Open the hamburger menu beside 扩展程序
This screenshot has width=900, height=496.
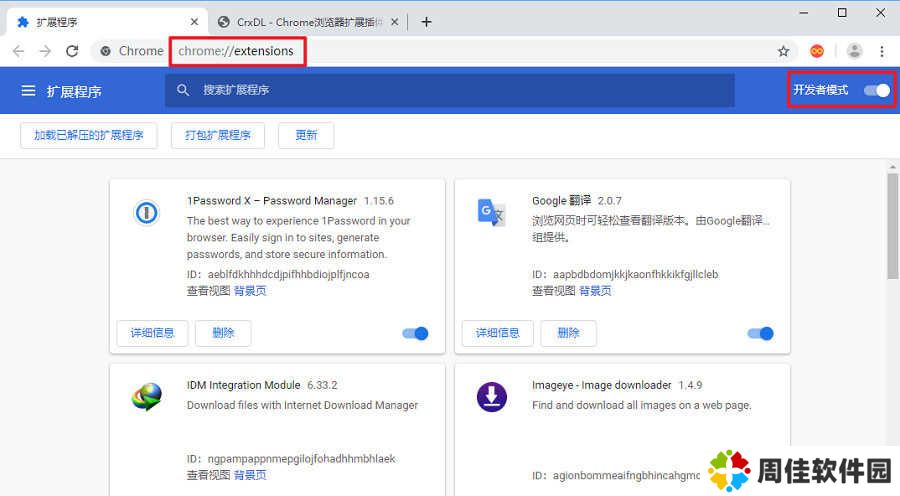[x=28, y=91]
